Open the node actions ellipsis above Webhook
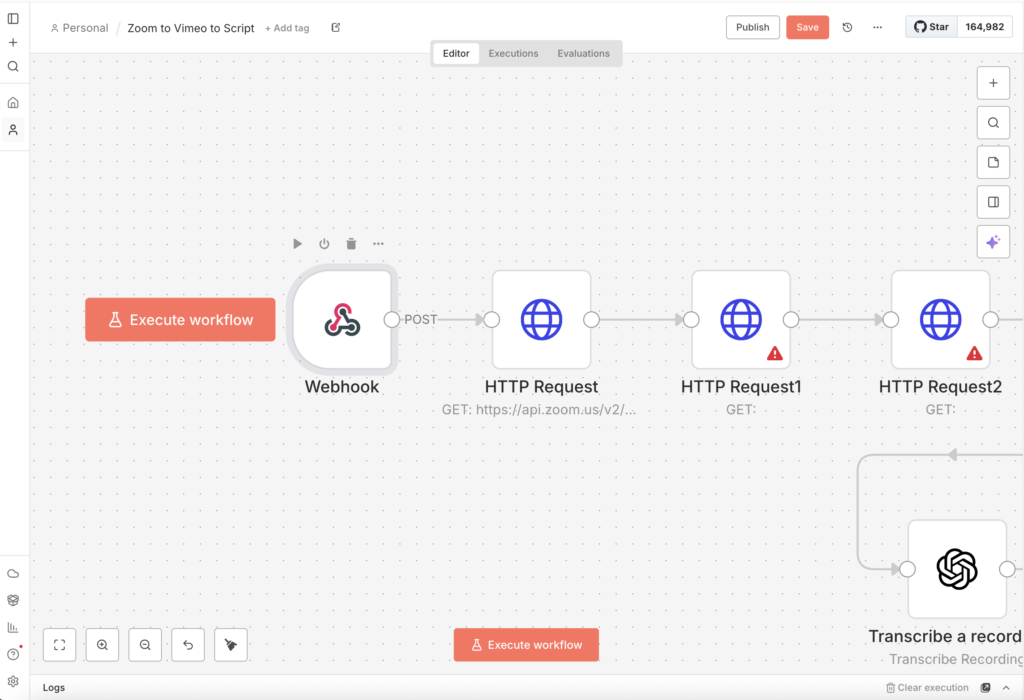 tap(378, 243)
